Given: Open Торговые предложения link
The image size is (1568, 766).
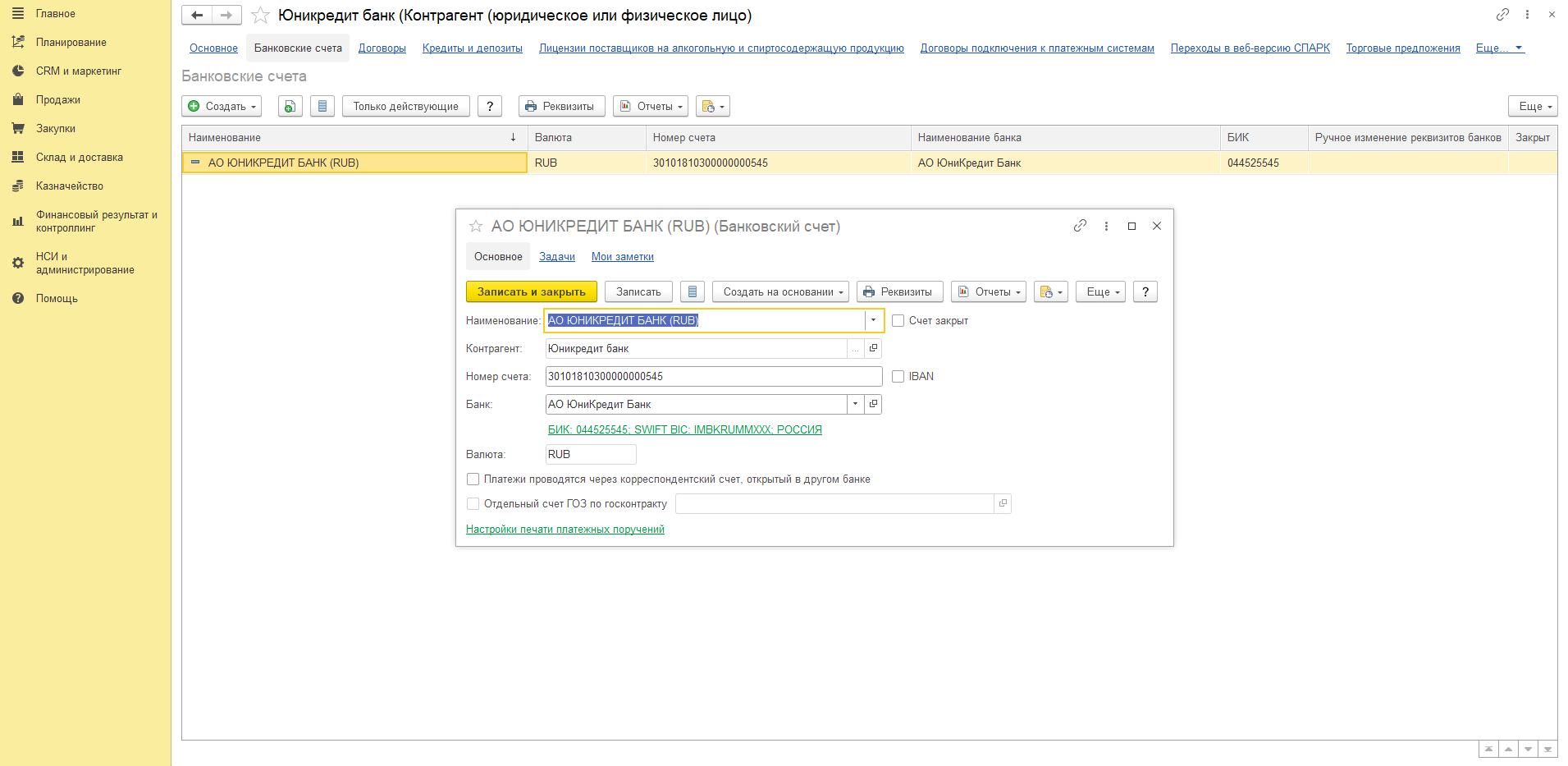Looking at the screenshot, I should click(x=1403, y=48).
